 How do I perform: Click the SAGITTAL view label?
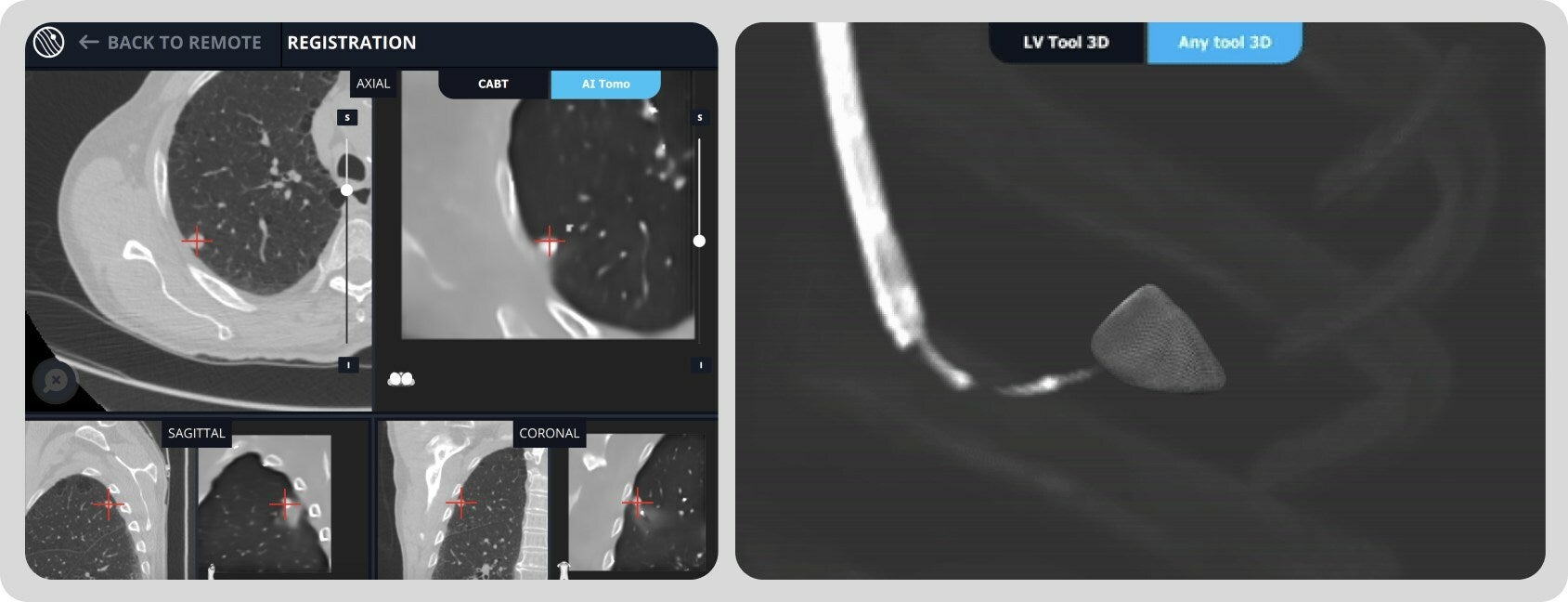[196, 433]
